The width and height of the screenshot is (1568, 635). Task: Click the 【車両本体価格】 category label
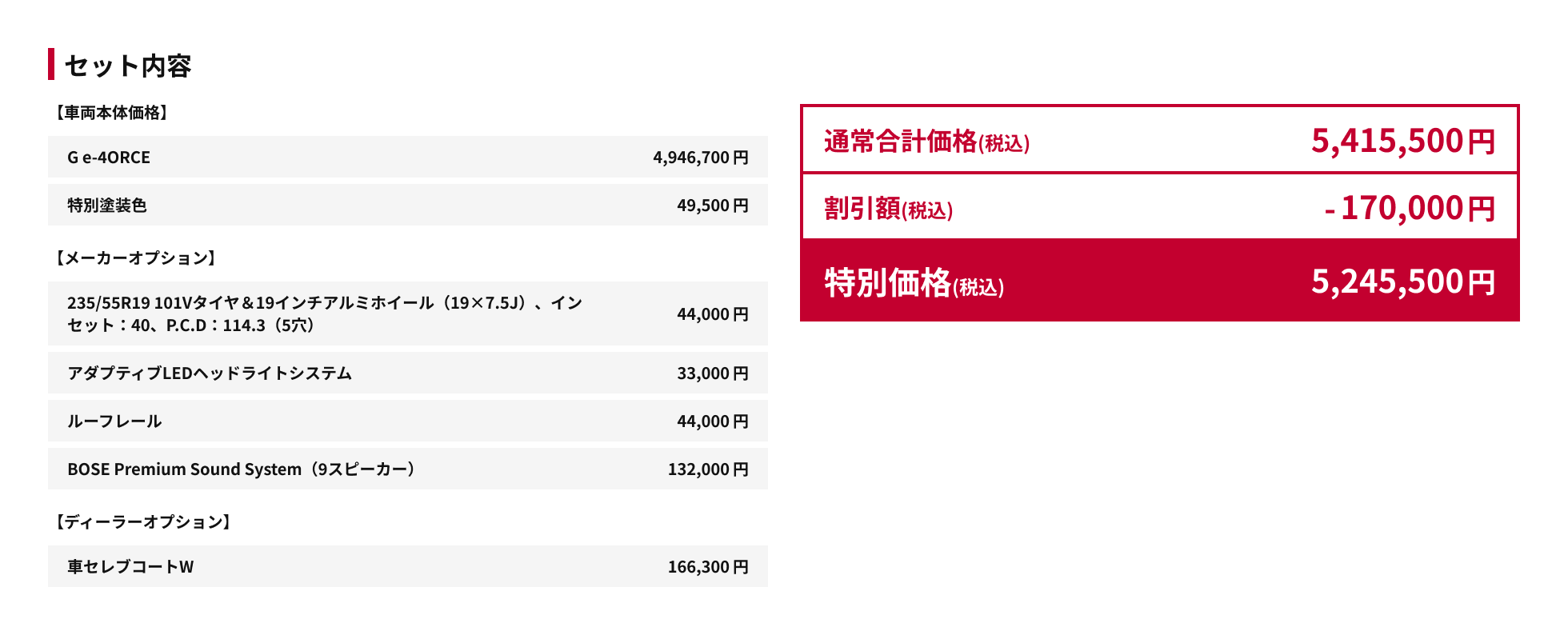point(112,113)
